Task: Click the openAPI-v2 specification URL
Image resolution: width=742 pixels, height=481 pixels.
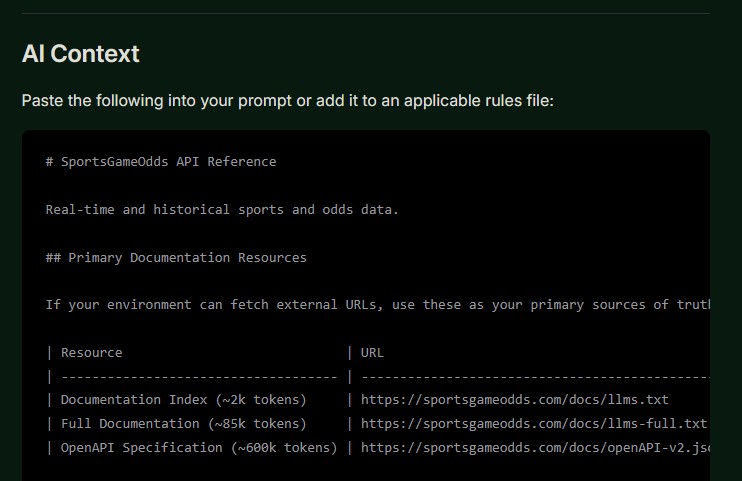Action: click(535, 448)
